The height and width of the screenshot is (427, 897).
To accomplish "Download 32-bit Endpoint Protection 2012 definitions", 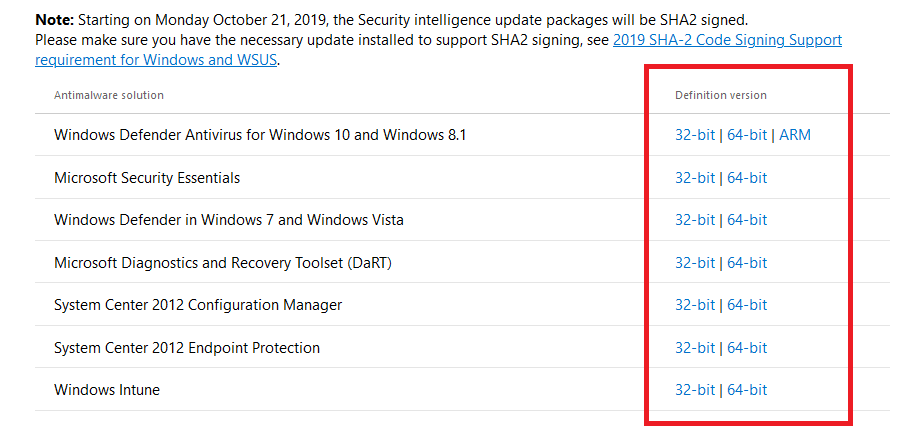I will click(x=695, y=347).
